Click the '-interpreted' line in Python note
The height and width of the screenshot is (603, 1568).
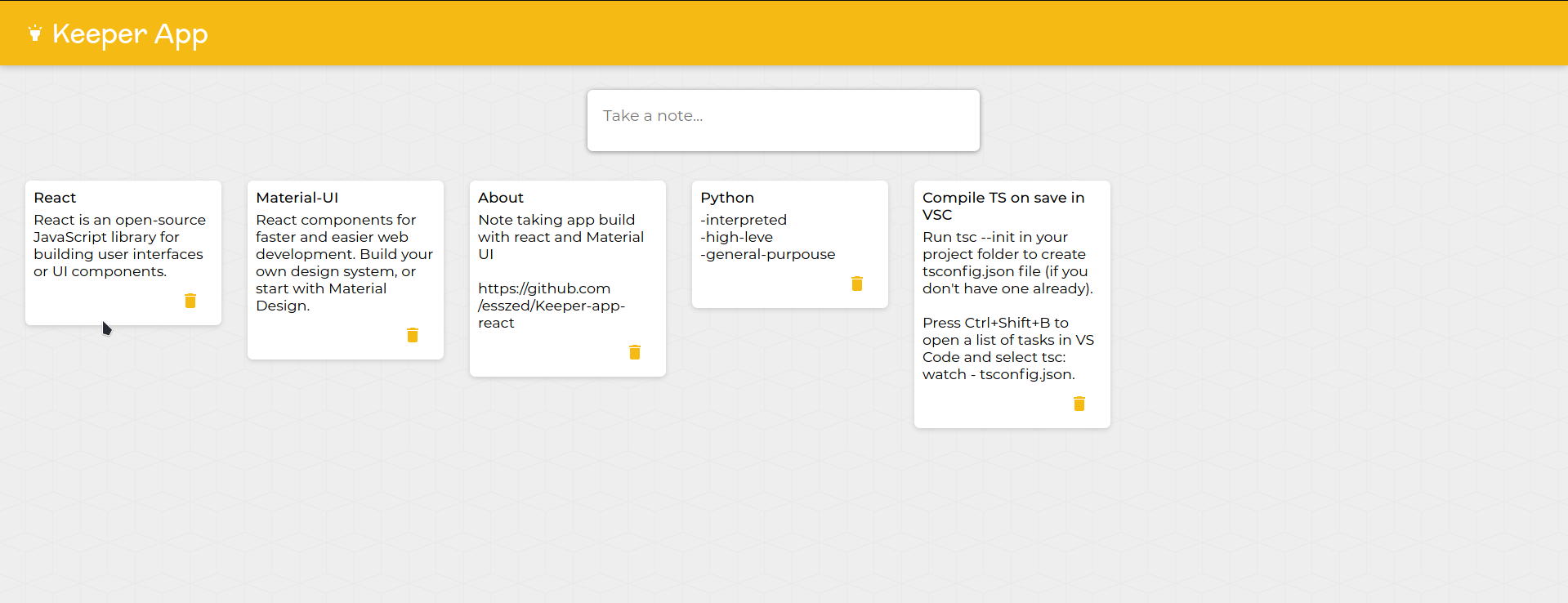pyautogui.click(x=744, y=220)
